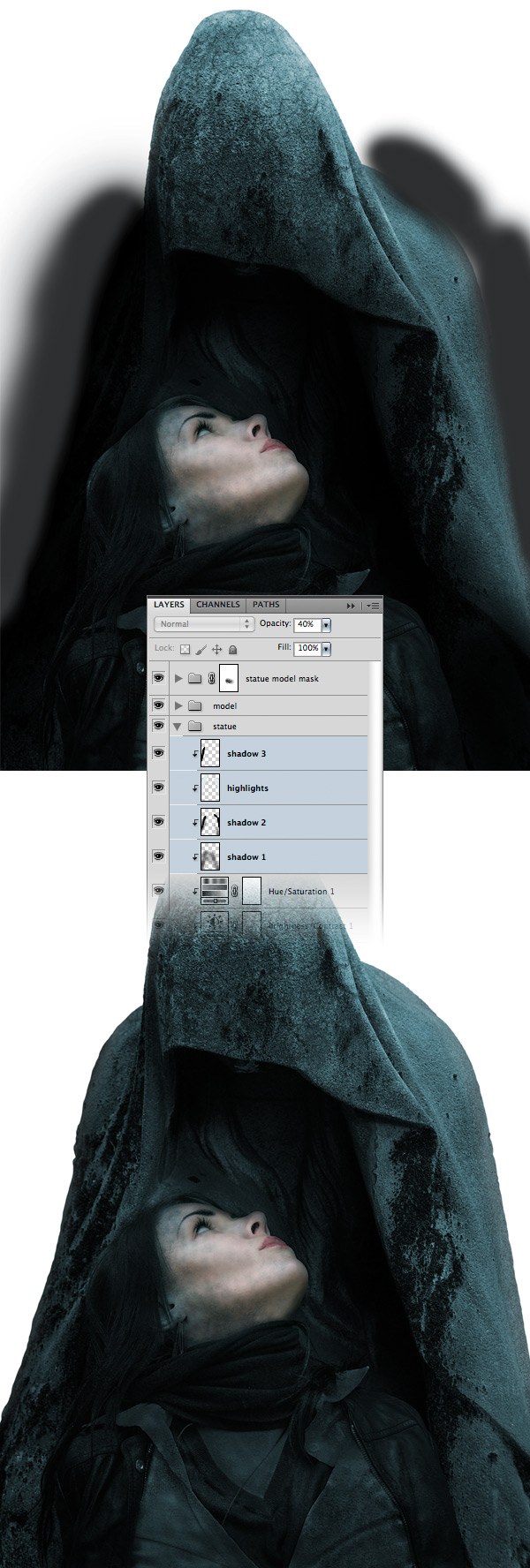Screen dimensions: 530x1568
Task: Click the chain link icon on Hue/Saturation 1
Action: [x=235, y=893]
